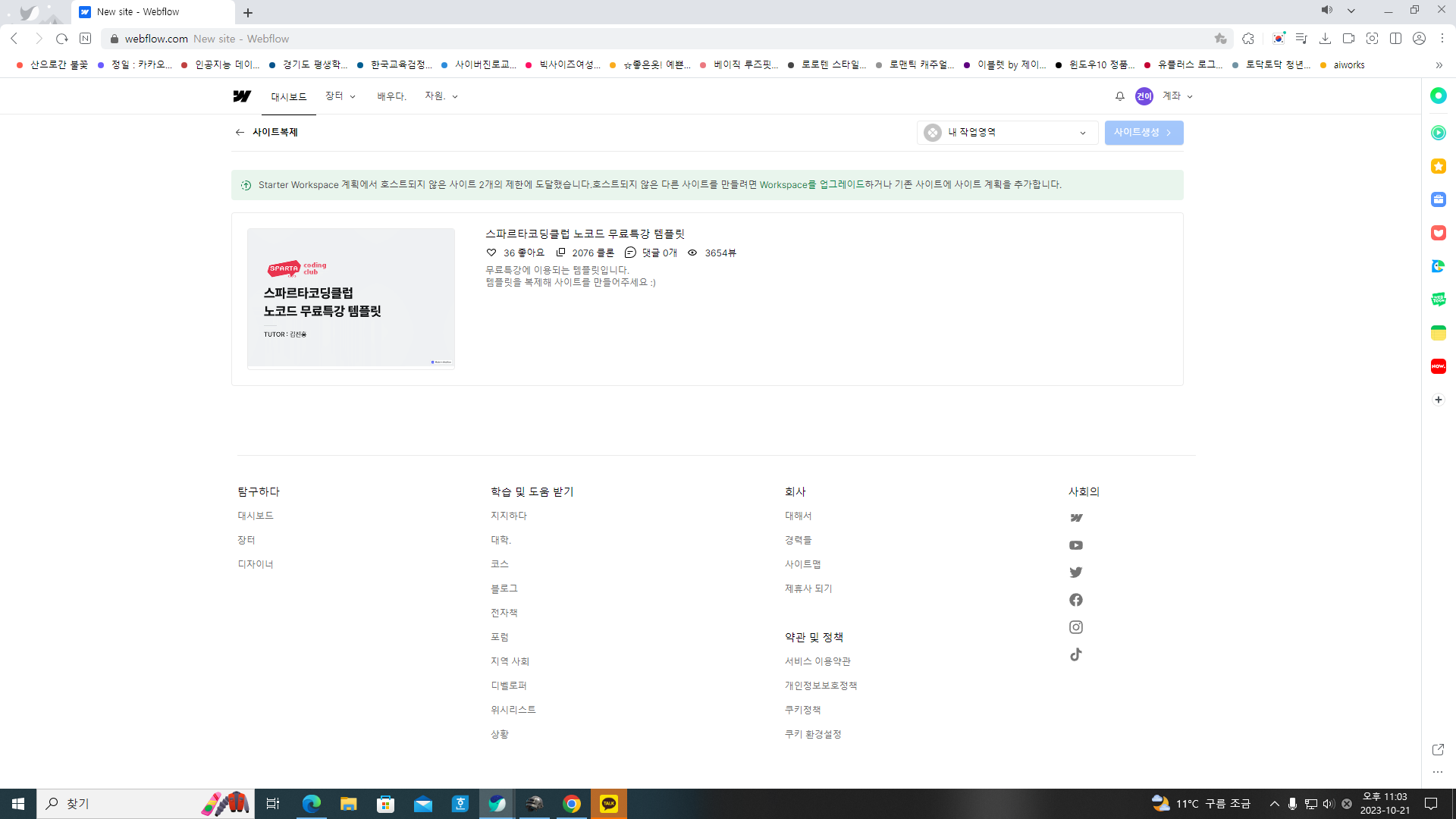Click the bookmark star in address bar
The image size is (1456, 819).
point(1220,39)
